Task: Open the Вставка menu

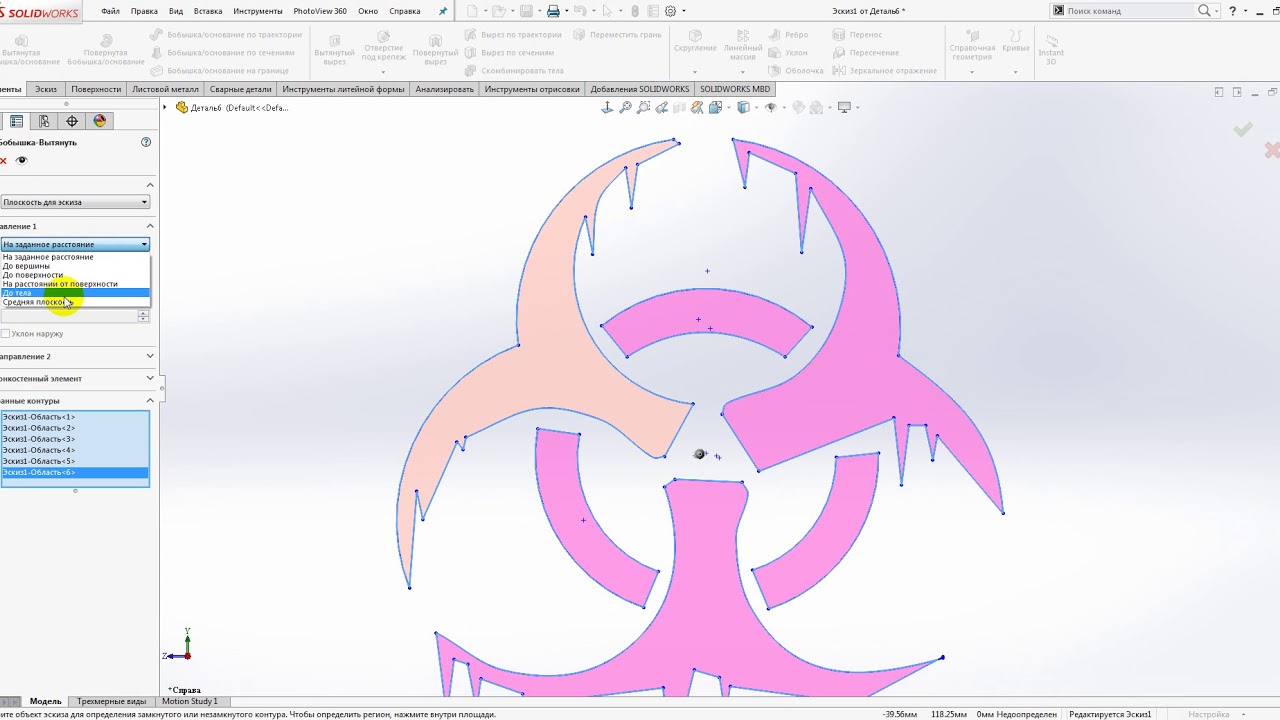Action: click(x=208, y=11)
